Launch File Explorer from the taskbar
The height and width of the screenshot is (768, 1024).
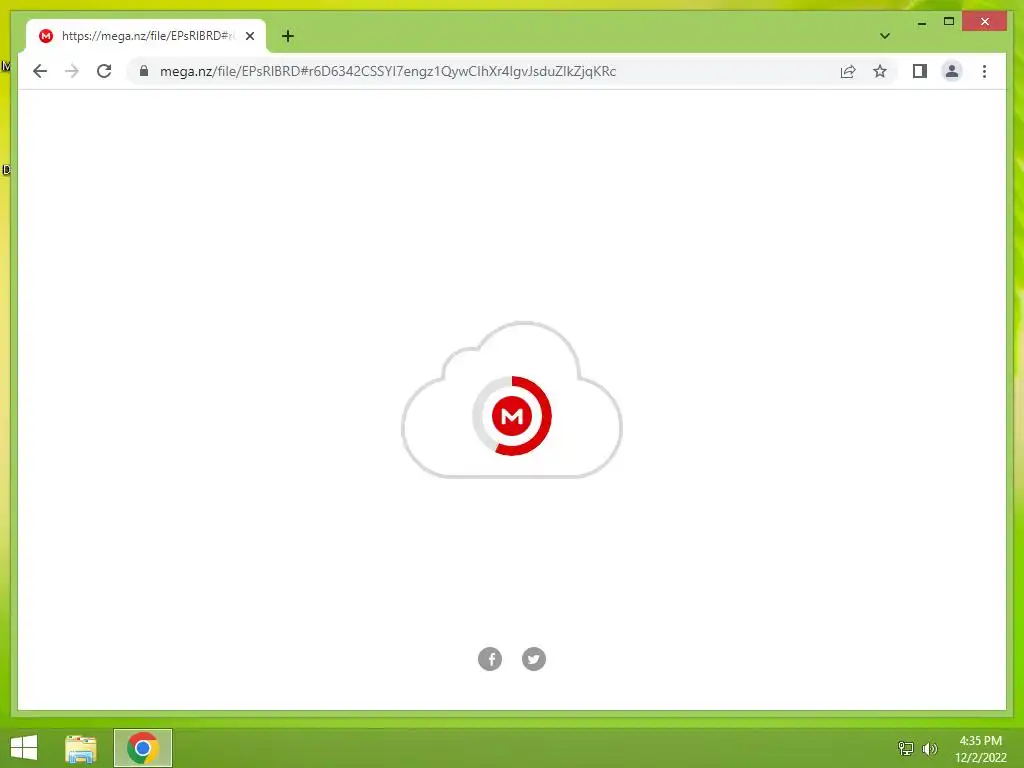81,748
